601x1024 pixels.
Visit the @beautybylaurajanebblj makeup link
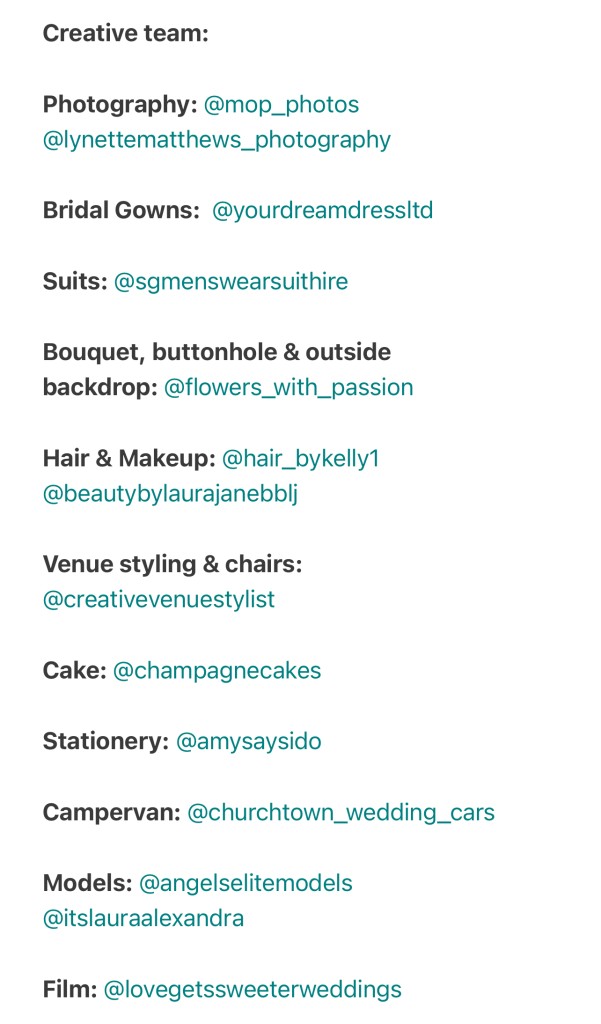coord(171,494)
